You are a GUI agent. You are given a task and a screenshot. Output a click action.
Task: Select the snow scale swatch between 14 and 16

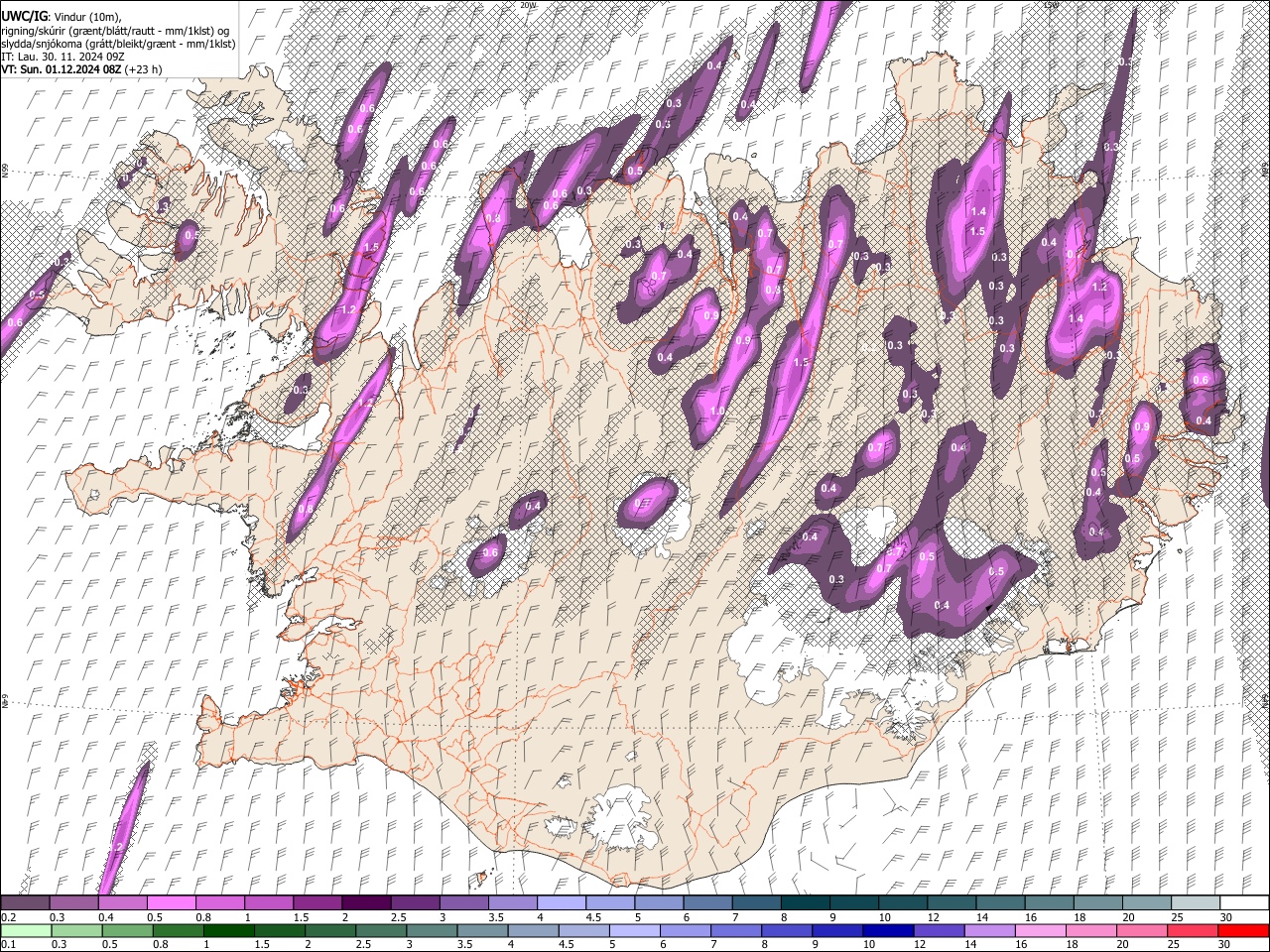[1000, 902]
